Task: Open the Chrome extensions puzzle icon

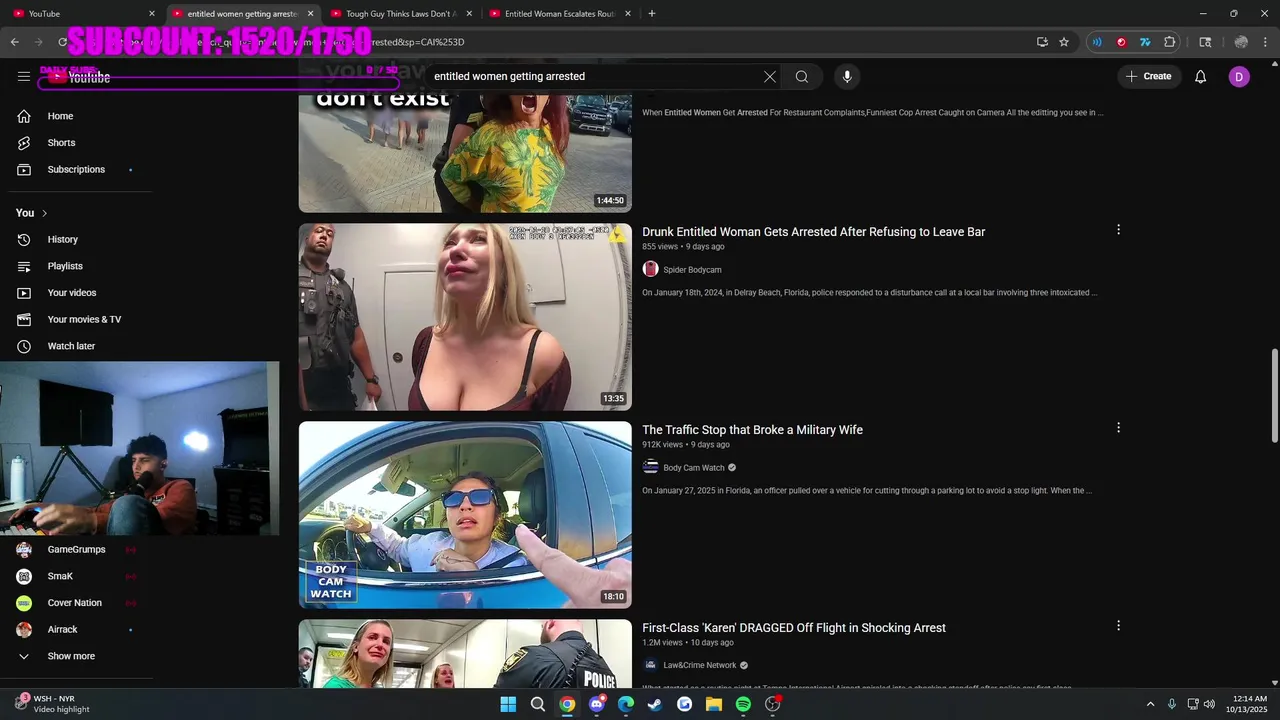Action: pyautogui.click(x=1170, y=42)
